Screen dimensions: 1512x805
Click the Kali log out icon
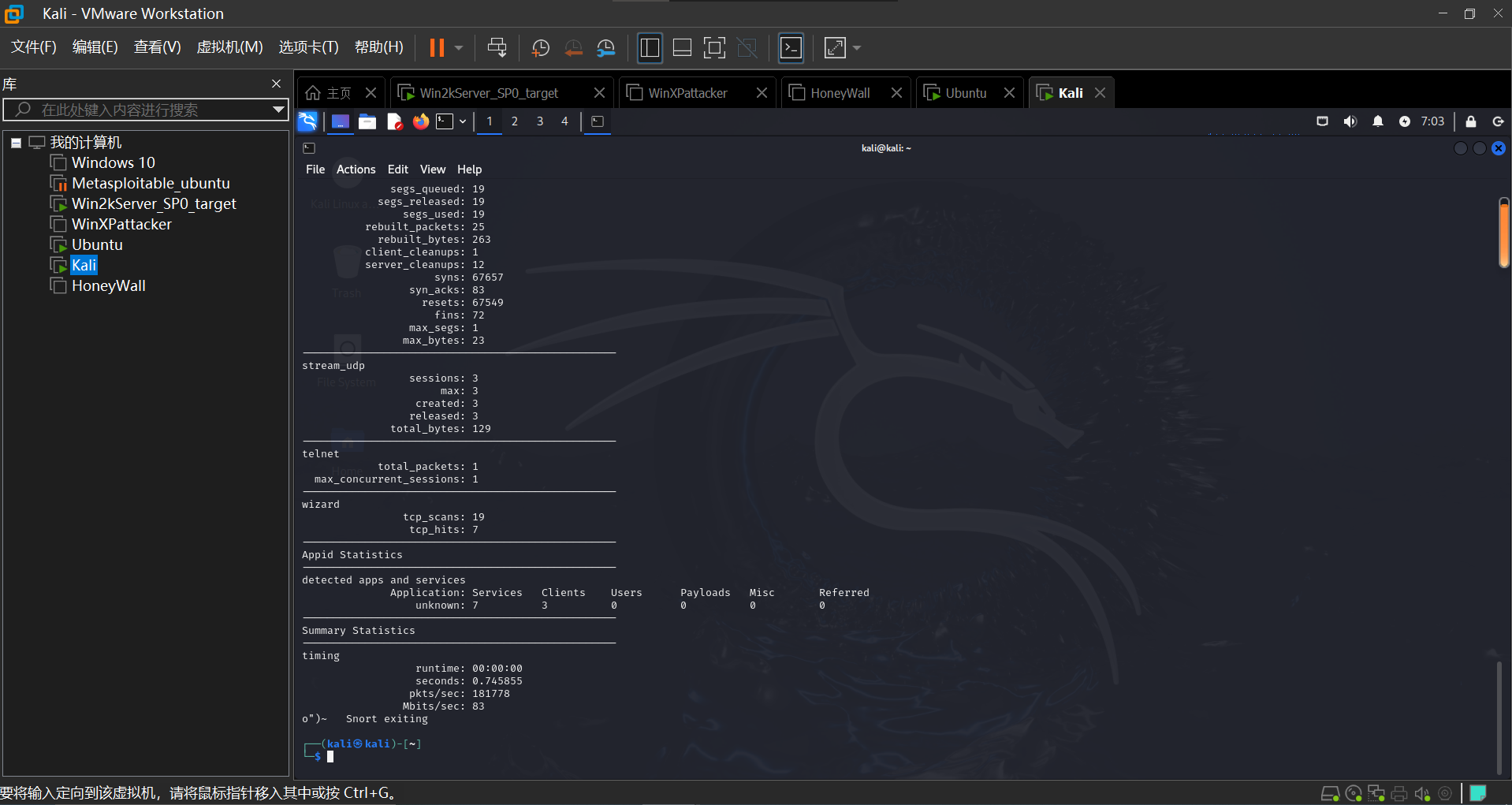click(1499, 121)
